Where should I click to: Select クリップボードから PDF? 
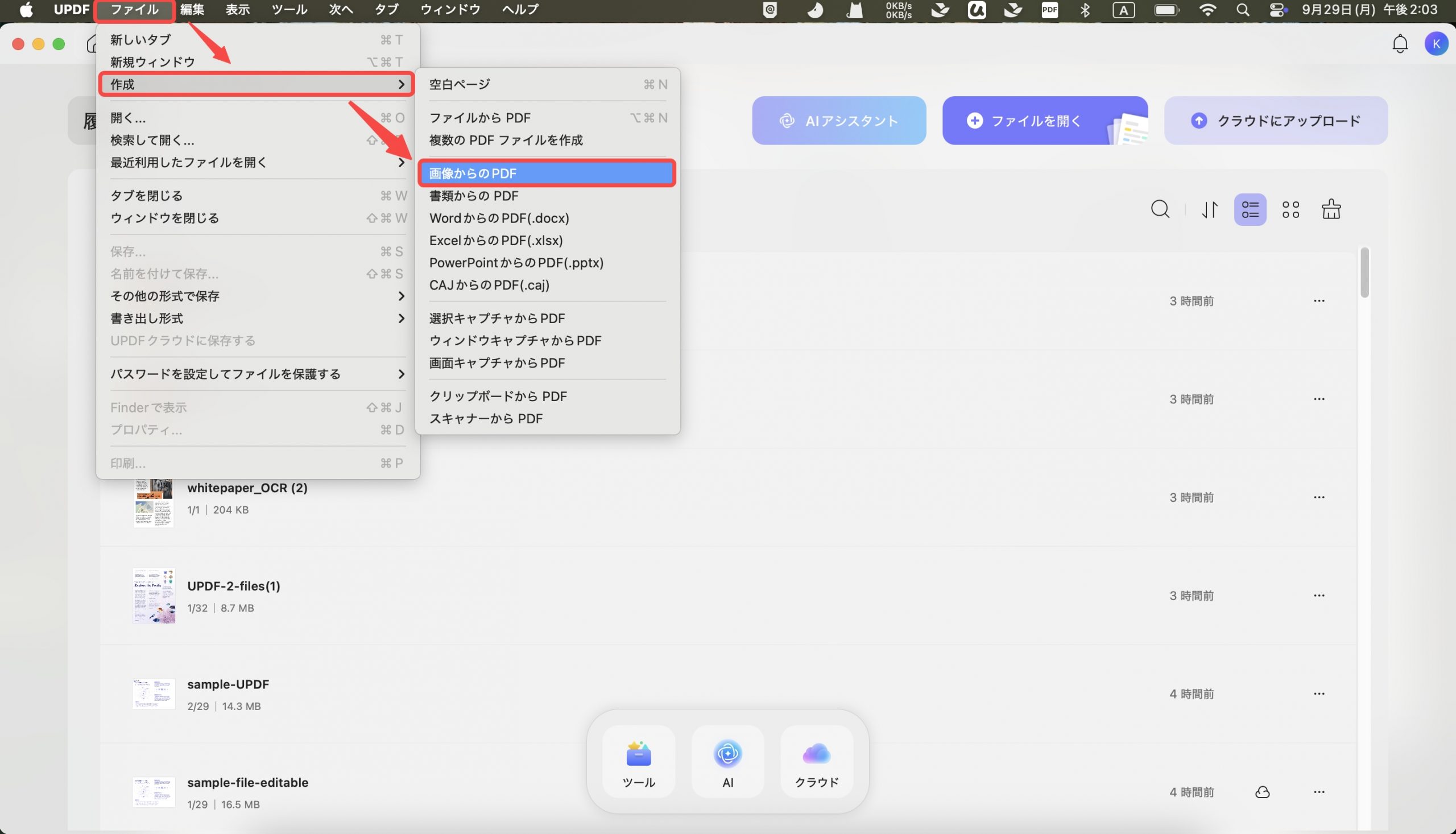pyautogui.click(x=547, y=397)
